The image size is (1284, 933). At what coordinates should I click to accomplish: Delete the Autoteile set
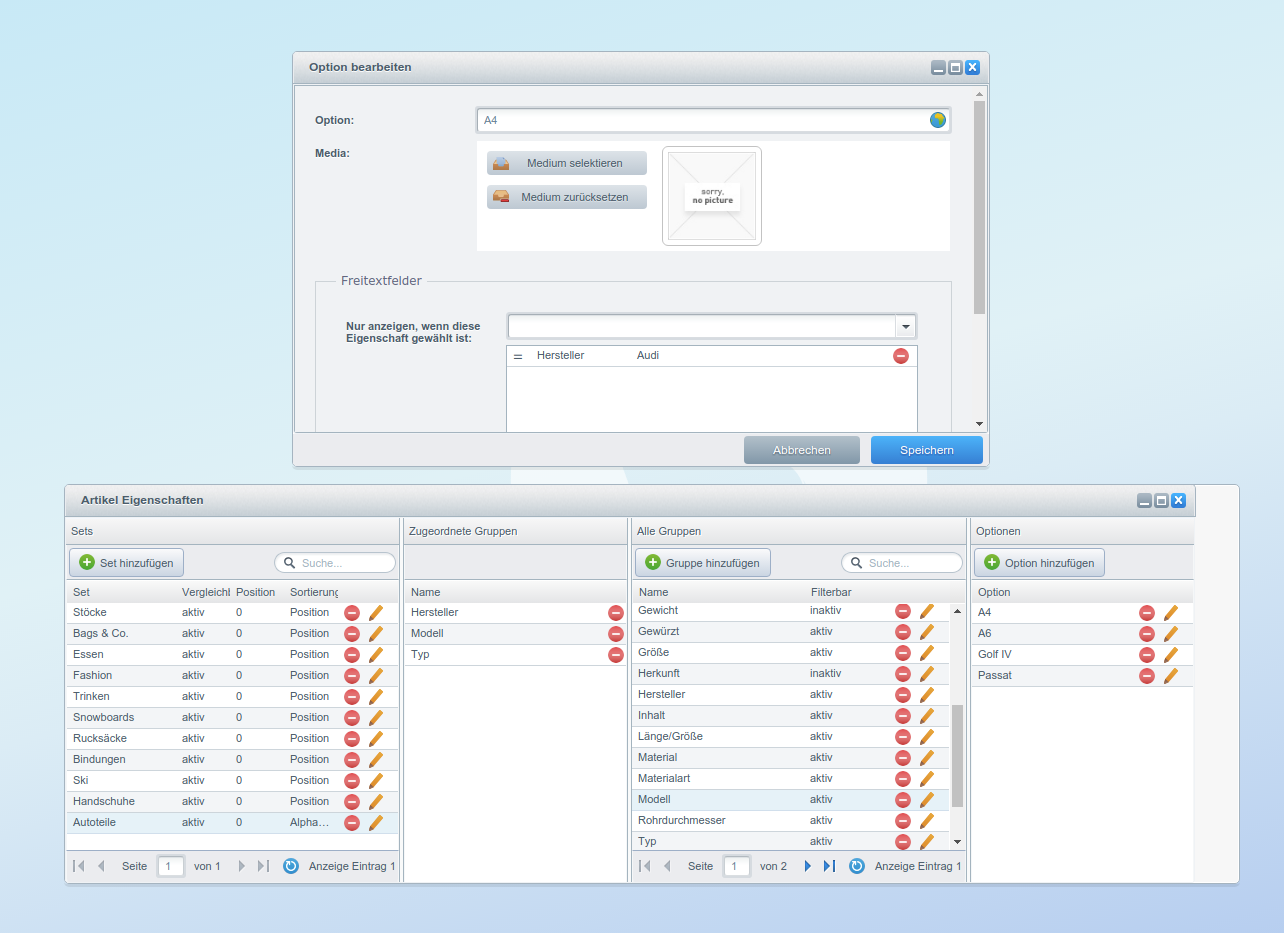pyautogui.click(x=352, y=822)
